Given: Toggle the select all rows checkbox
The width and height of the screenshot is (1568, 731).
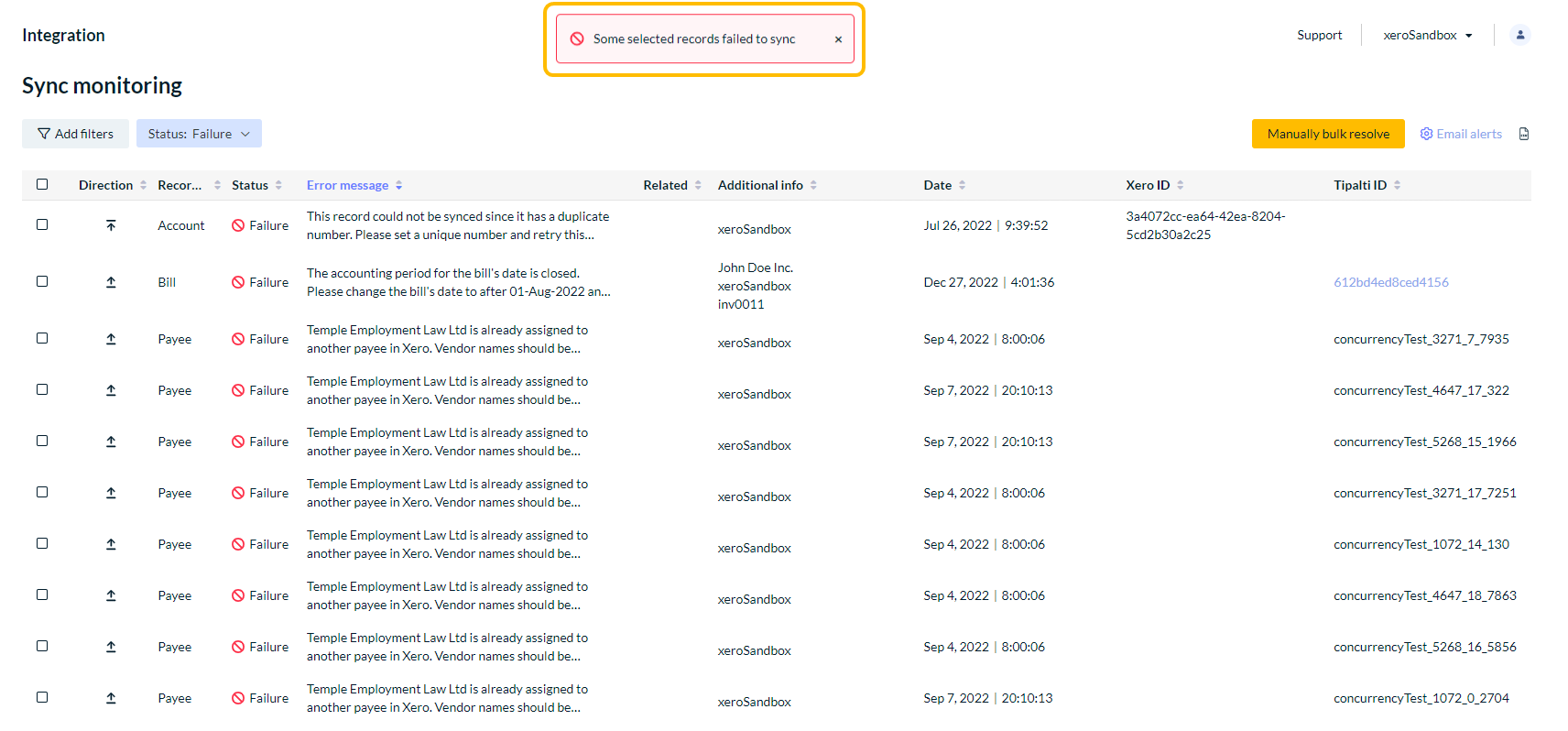Looking at the screenshot, I should [x=42, y=184].
